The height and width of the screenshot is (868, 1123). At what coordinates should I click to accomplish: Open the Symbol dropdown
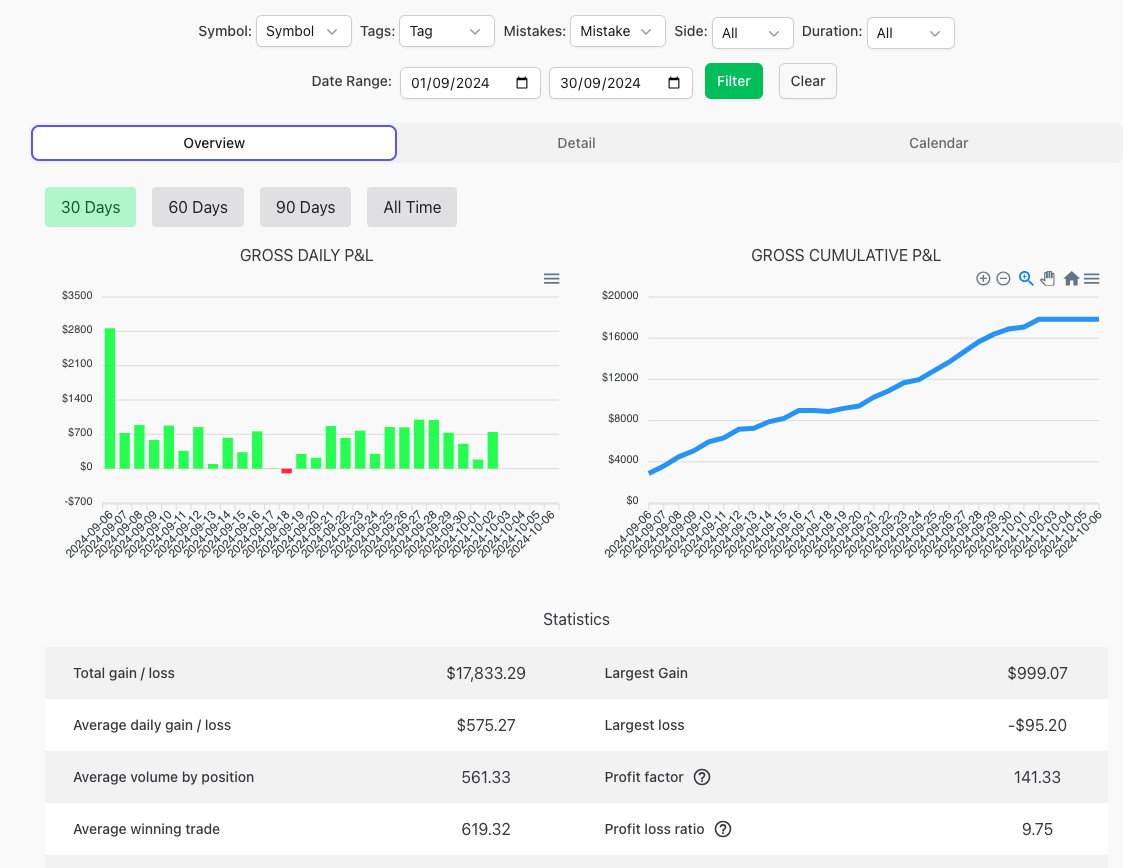(303, 31)
